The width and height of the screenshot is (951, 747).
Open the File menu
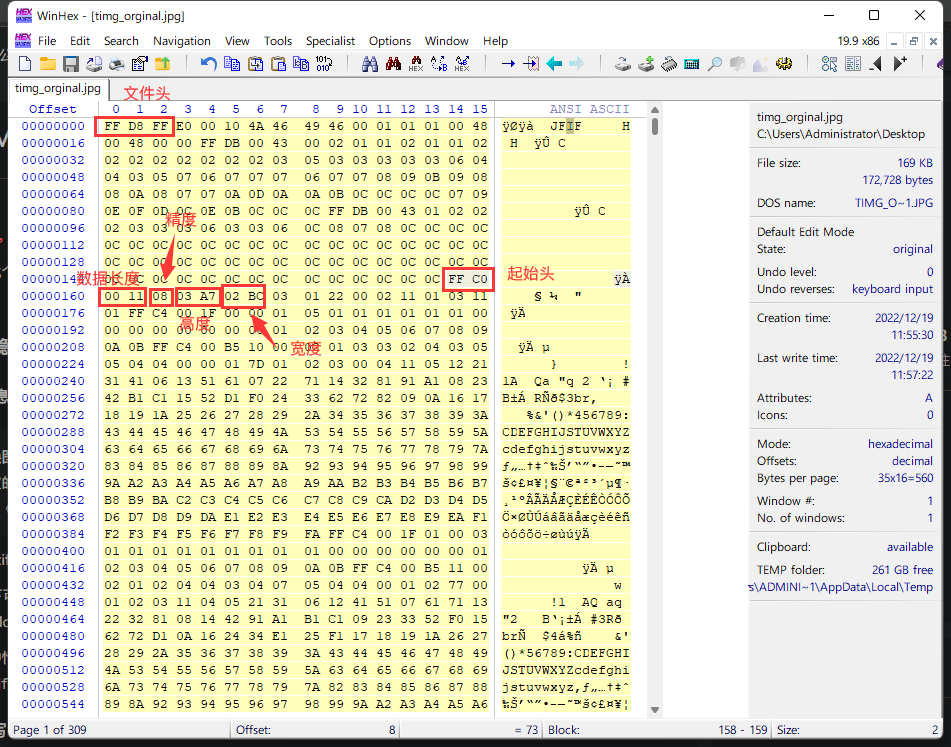[x=47, y=41]
